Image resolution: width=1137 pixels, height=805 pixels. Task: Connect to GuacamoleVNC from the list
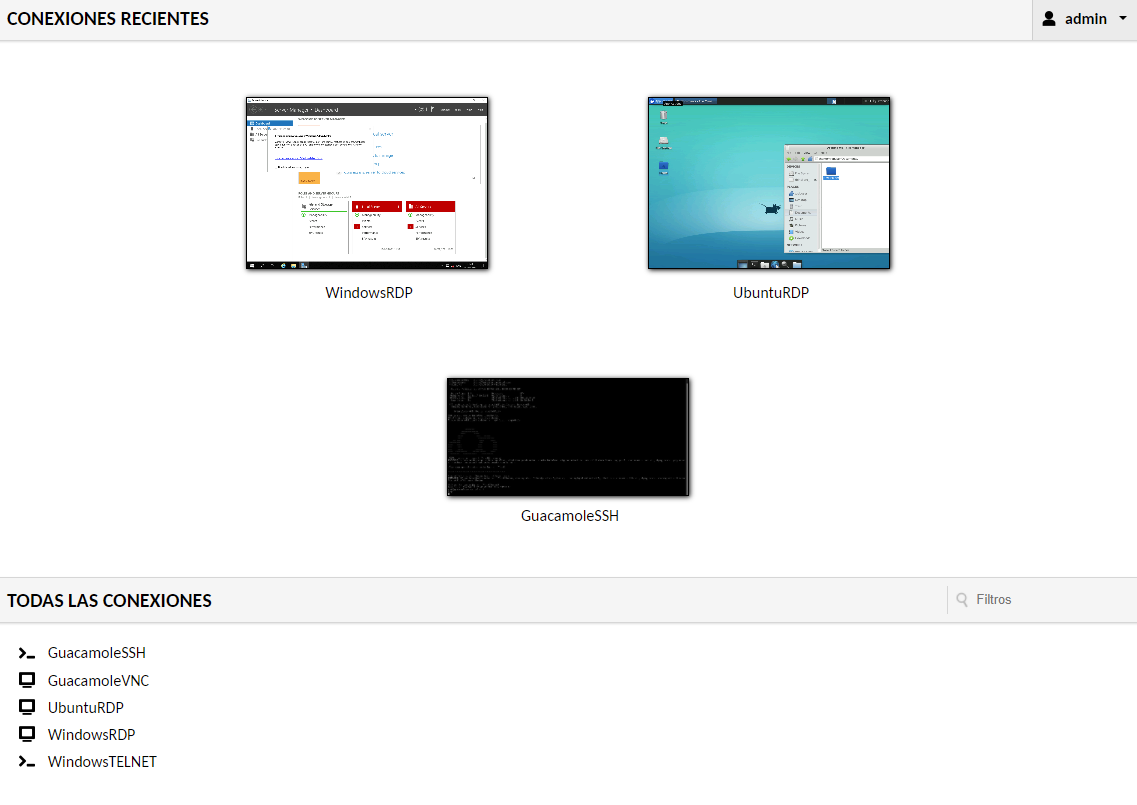[99, 680]
